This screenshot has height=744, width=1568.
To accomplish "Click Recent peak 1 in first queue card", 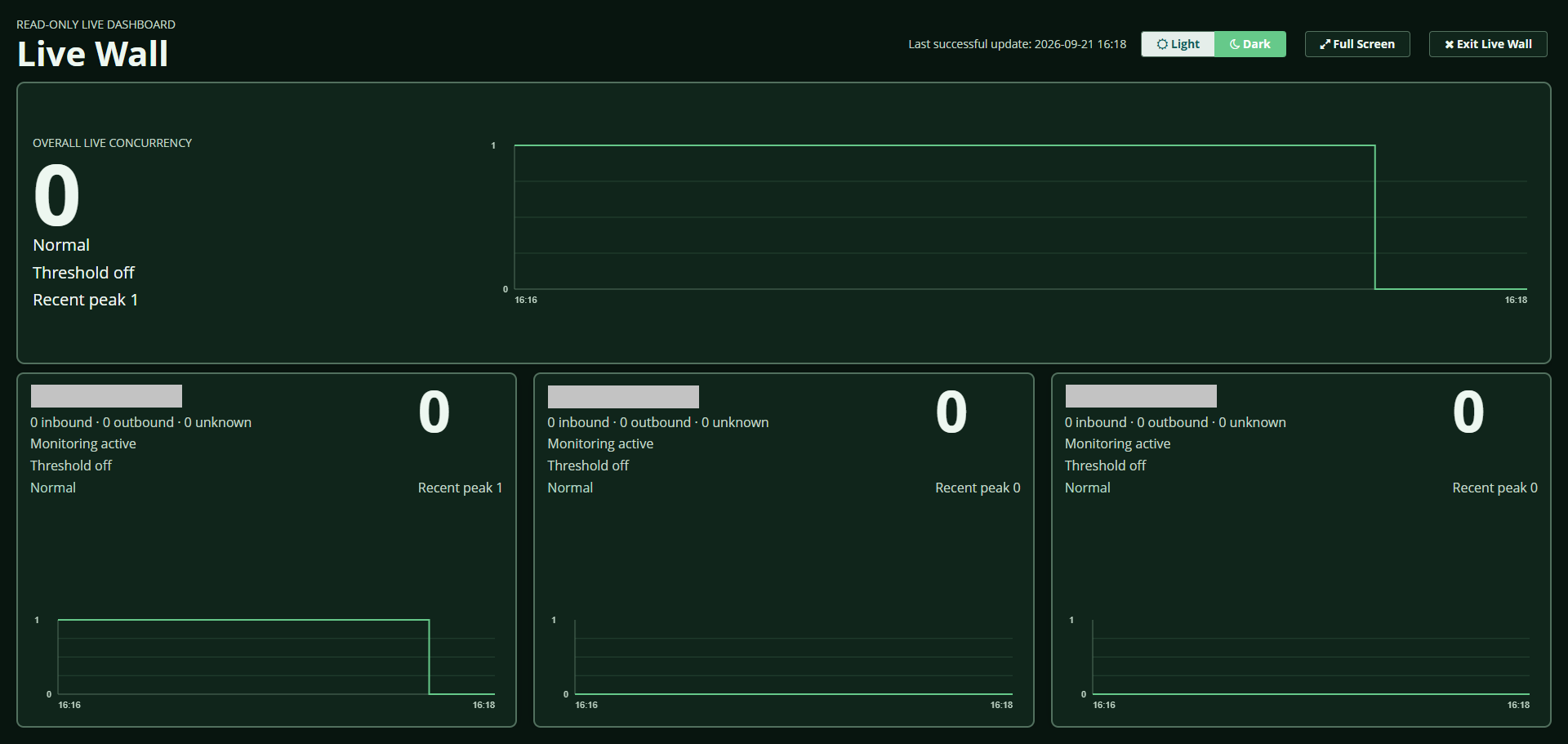I will click(x=460, y=488).
